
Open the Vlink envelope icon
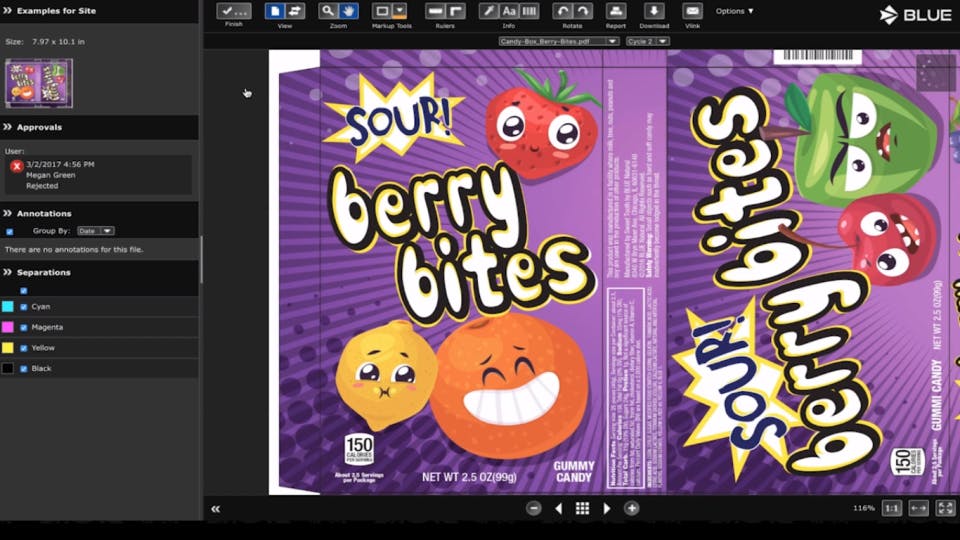[x=692, y=11]
